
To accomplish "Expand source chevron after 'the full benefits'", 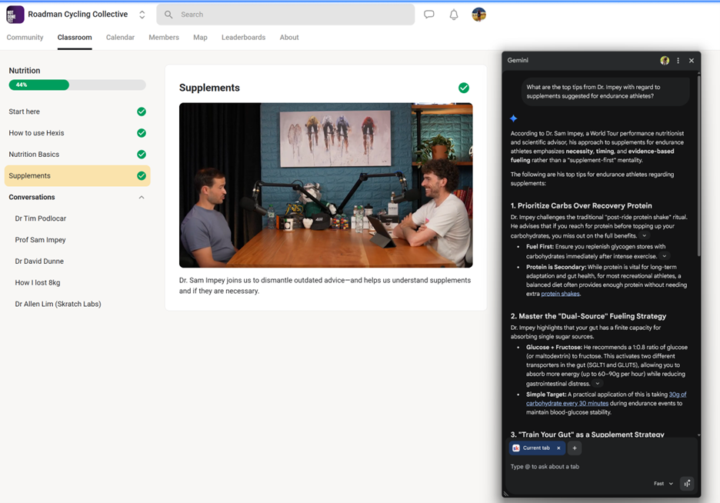I will coord(645,236).
